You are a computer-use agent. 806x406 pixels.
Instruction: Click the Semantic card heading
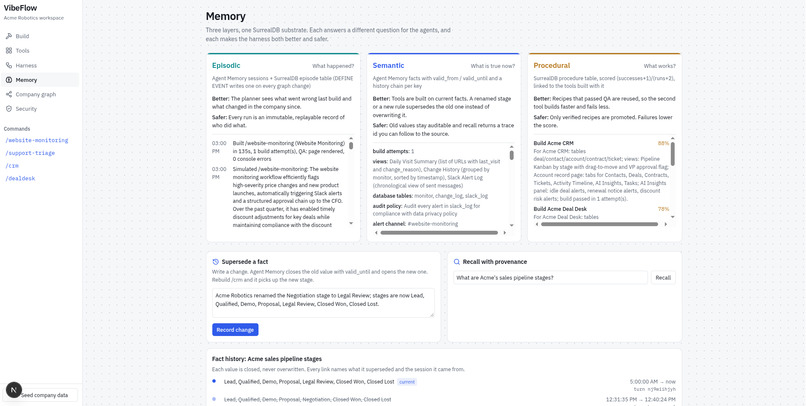point(388,66)
